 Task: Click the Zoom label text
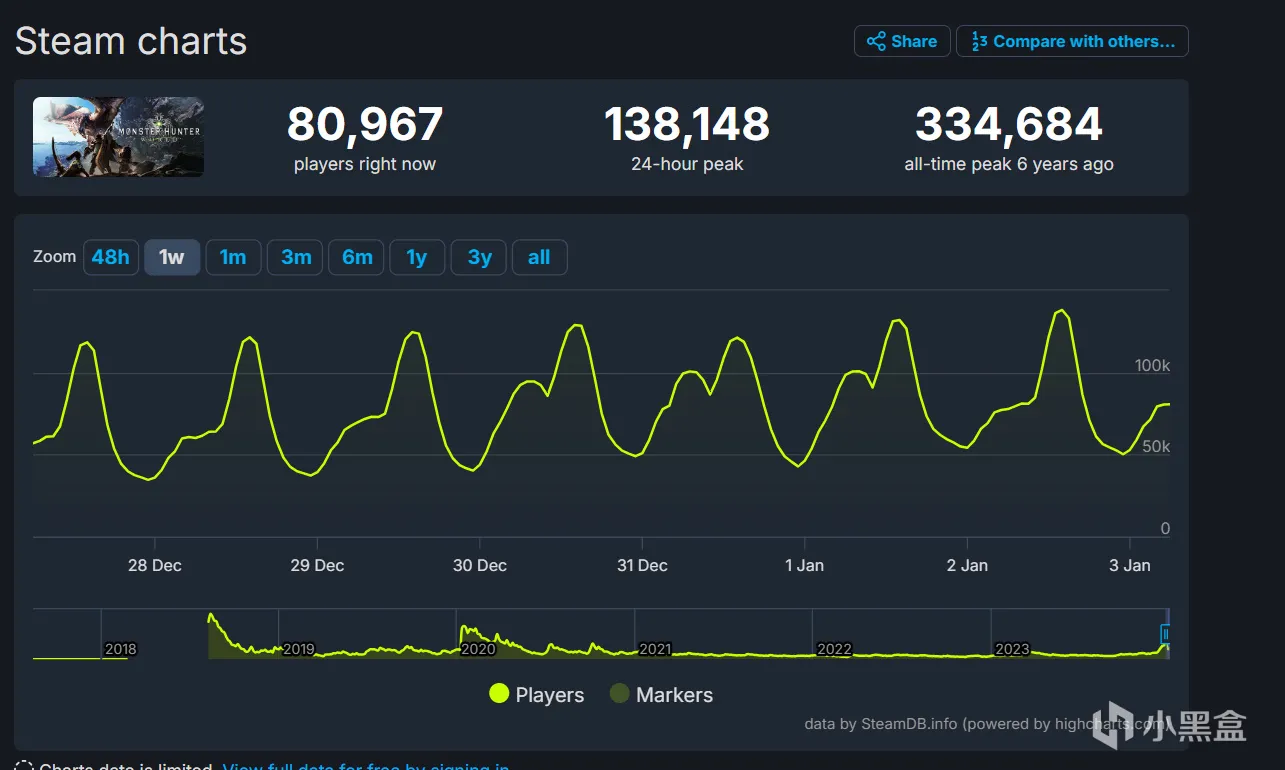click(x=54, y=257)
